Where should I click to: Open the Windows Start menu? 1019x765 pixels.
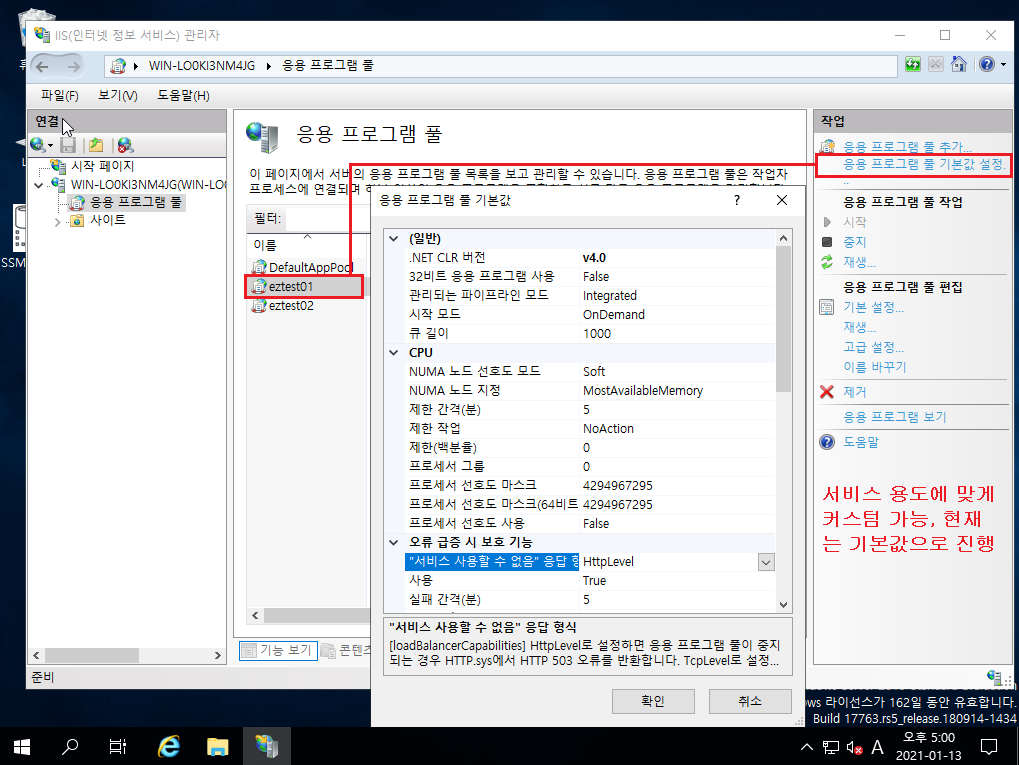click(21, 746)
